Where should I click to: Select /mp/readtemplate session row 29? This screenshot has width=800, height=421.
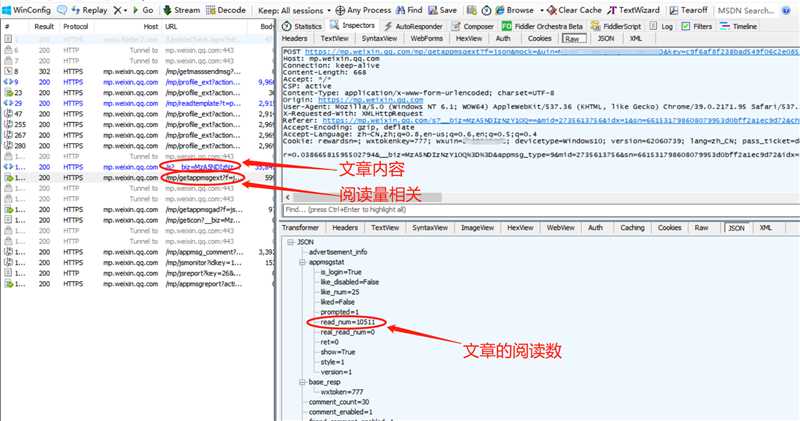coord(138,103)
